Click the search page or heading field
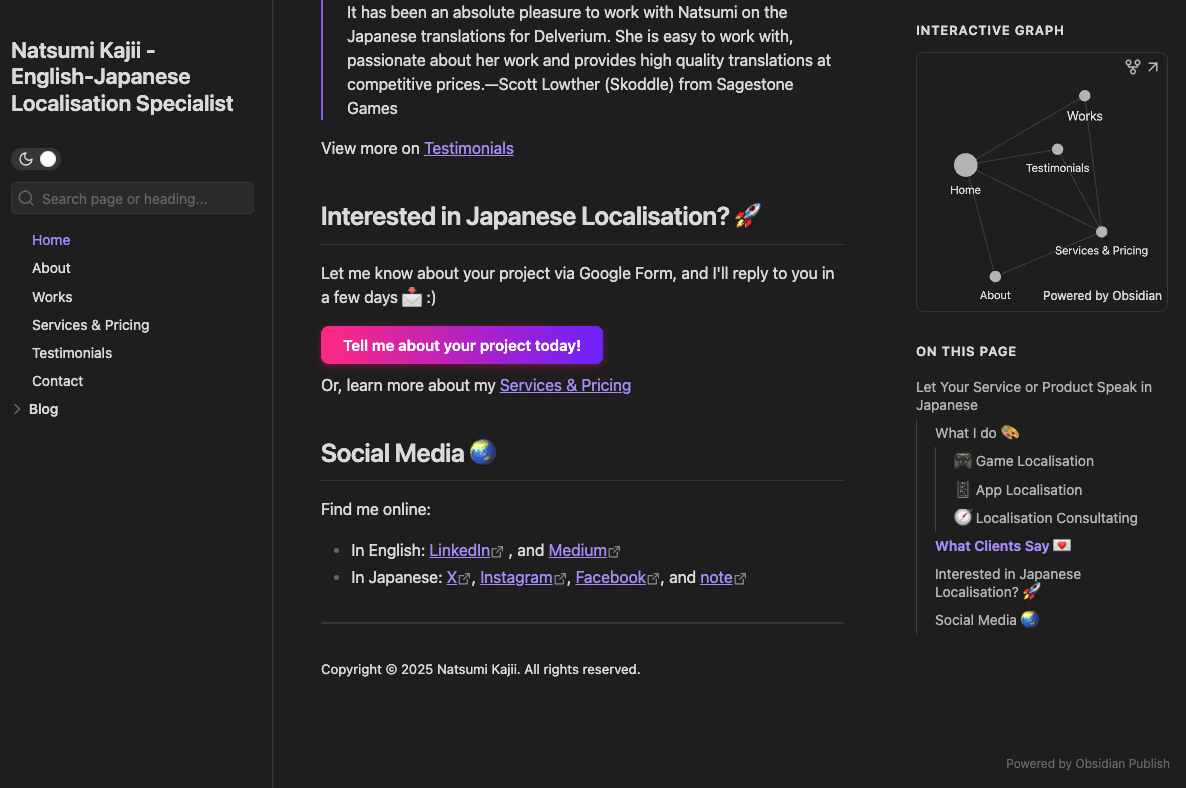Viewport: 1186px width, 788px height. coord(132,198)
